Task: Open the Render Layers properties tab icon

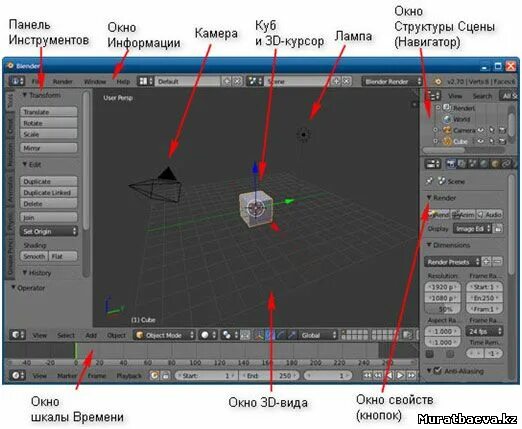Action: point(462,164)
